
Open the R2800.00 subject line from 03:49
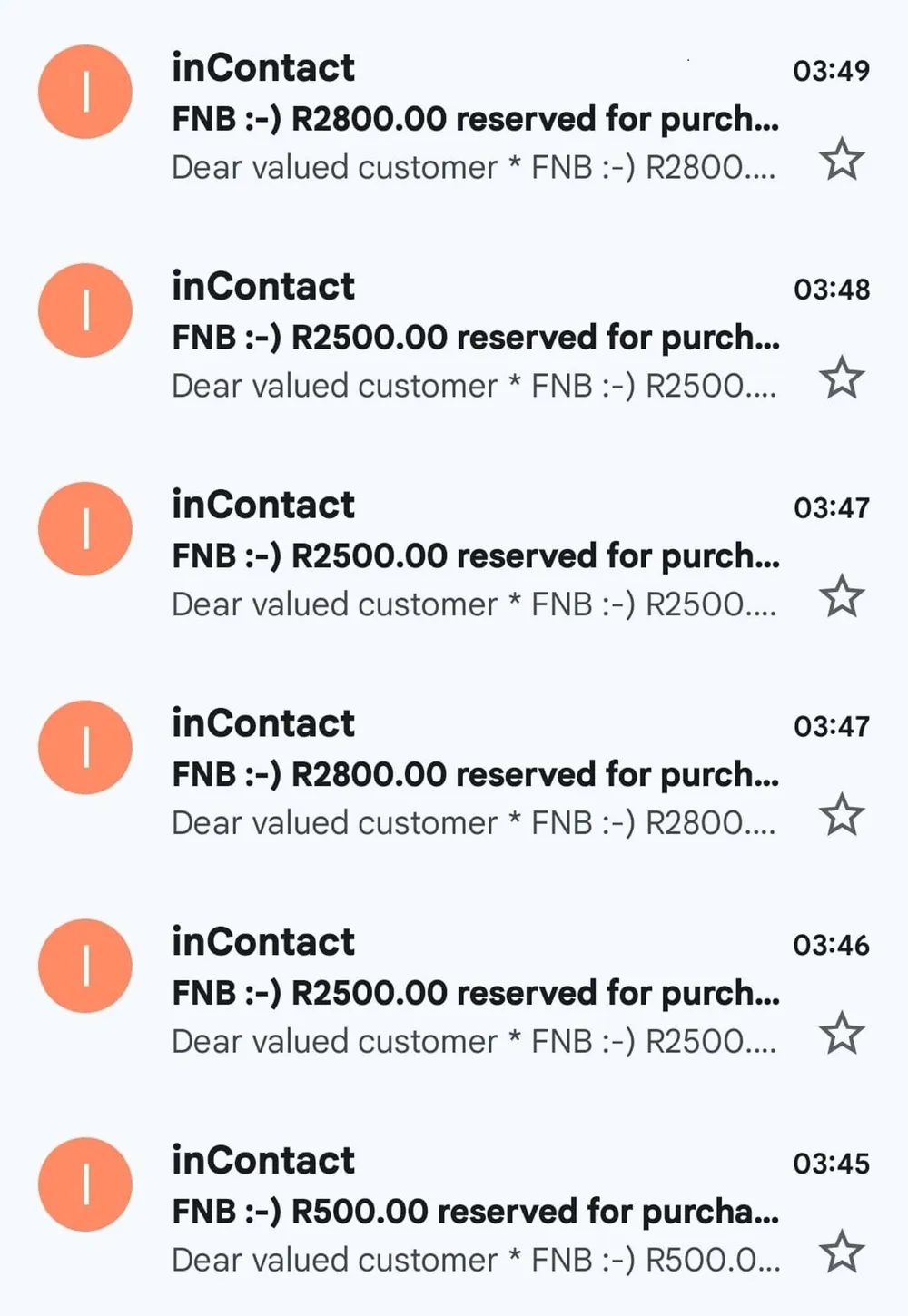point(475,119)
